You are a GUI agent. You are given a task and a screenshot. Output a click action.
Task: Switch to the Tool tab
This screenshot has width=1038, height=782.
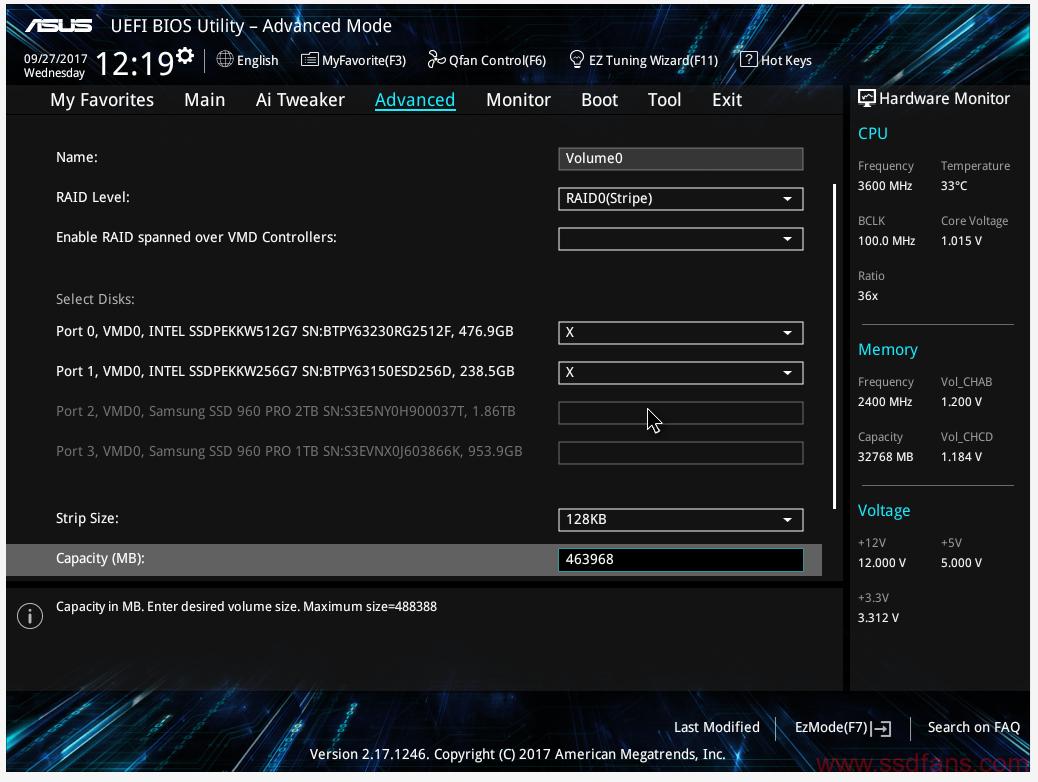[664, 100]
